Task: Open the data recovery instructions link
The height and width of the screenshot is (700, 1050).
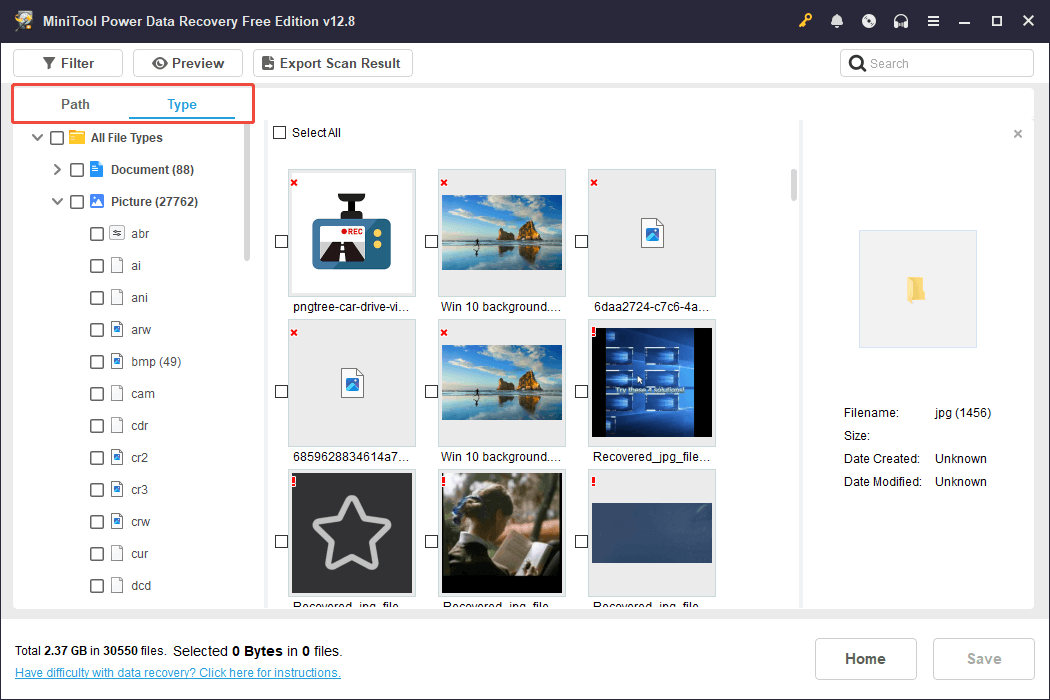Action: 177,672
